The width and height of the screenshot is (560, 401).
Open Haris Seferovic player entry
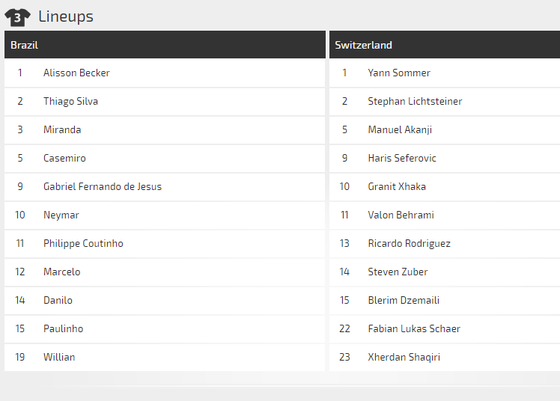click(402, 158)
